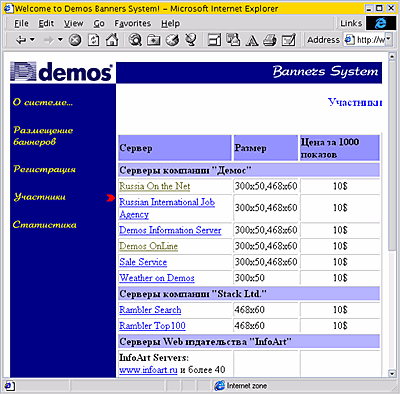Open the View menu
The width and height of the screenshot is (400, 394).
73,23
